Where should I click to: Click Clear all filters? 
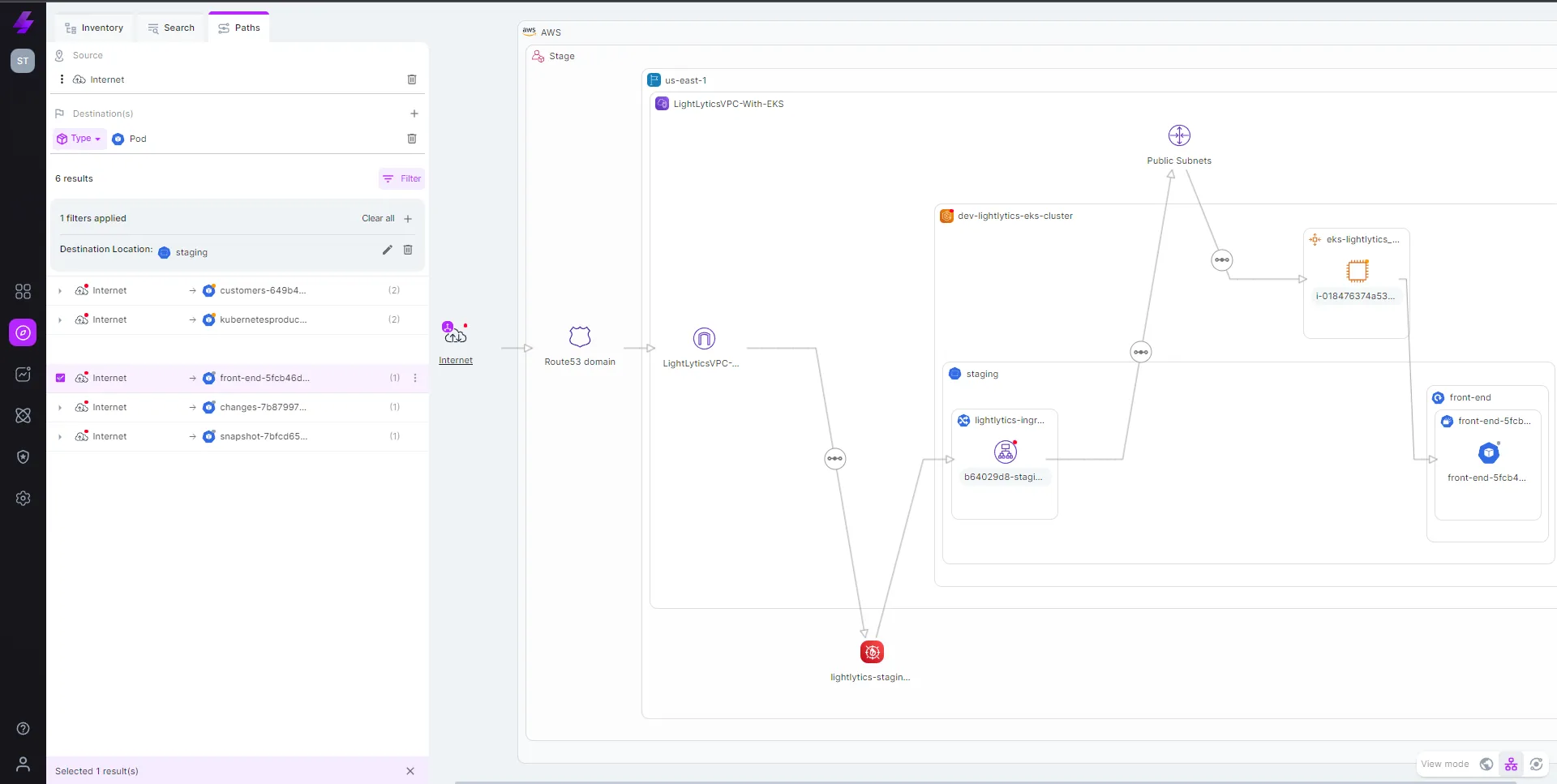click(x=378, y=219)
